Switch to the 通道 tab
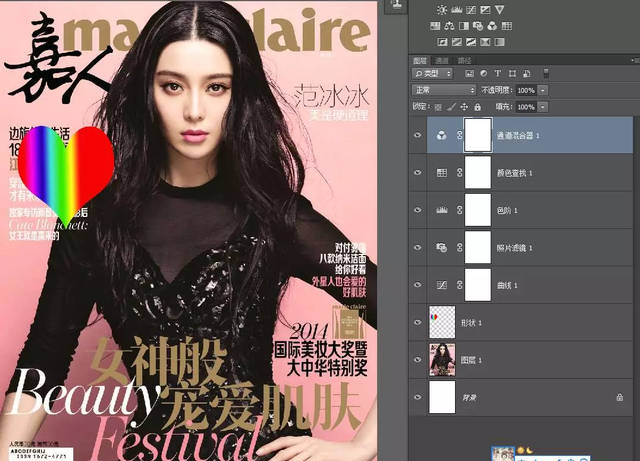The width and height of the screenshot is (640, 461). point(442,60)
